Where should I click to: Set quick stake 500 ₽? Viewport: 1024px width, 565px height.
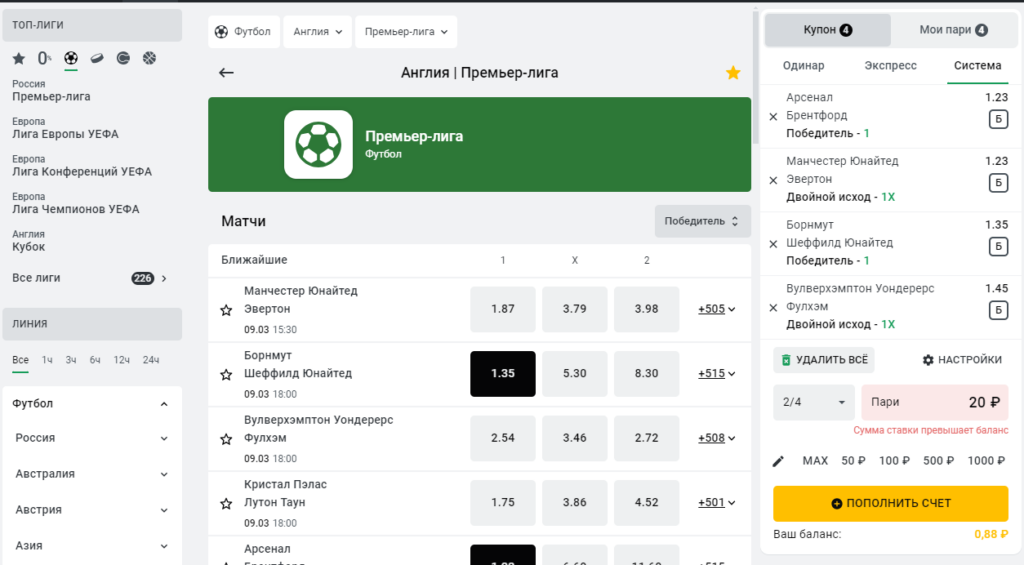pos(938,461)
